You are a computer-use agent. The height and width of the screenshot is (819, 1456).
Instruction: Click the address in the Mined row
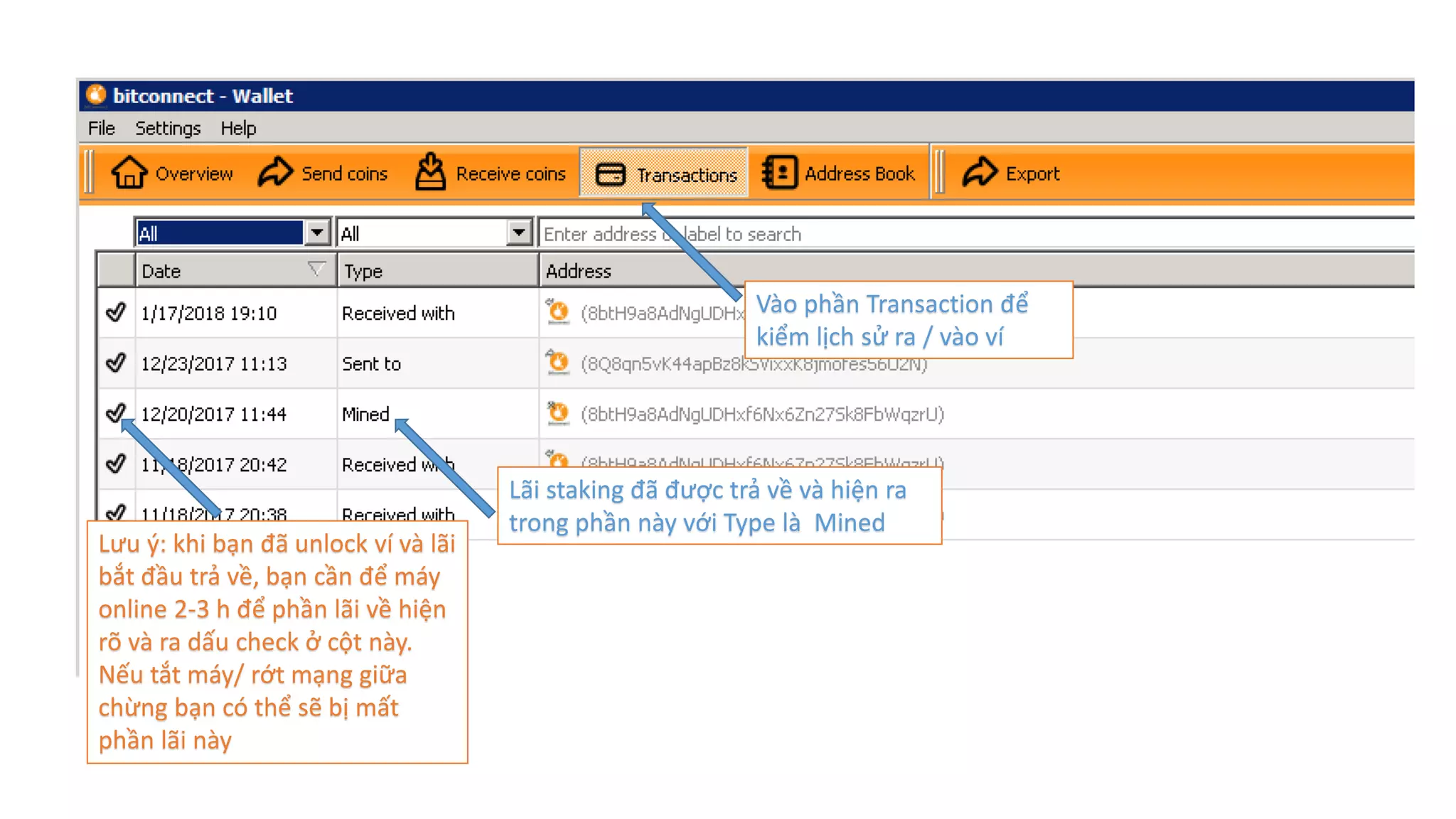click(x=762, y=414)
